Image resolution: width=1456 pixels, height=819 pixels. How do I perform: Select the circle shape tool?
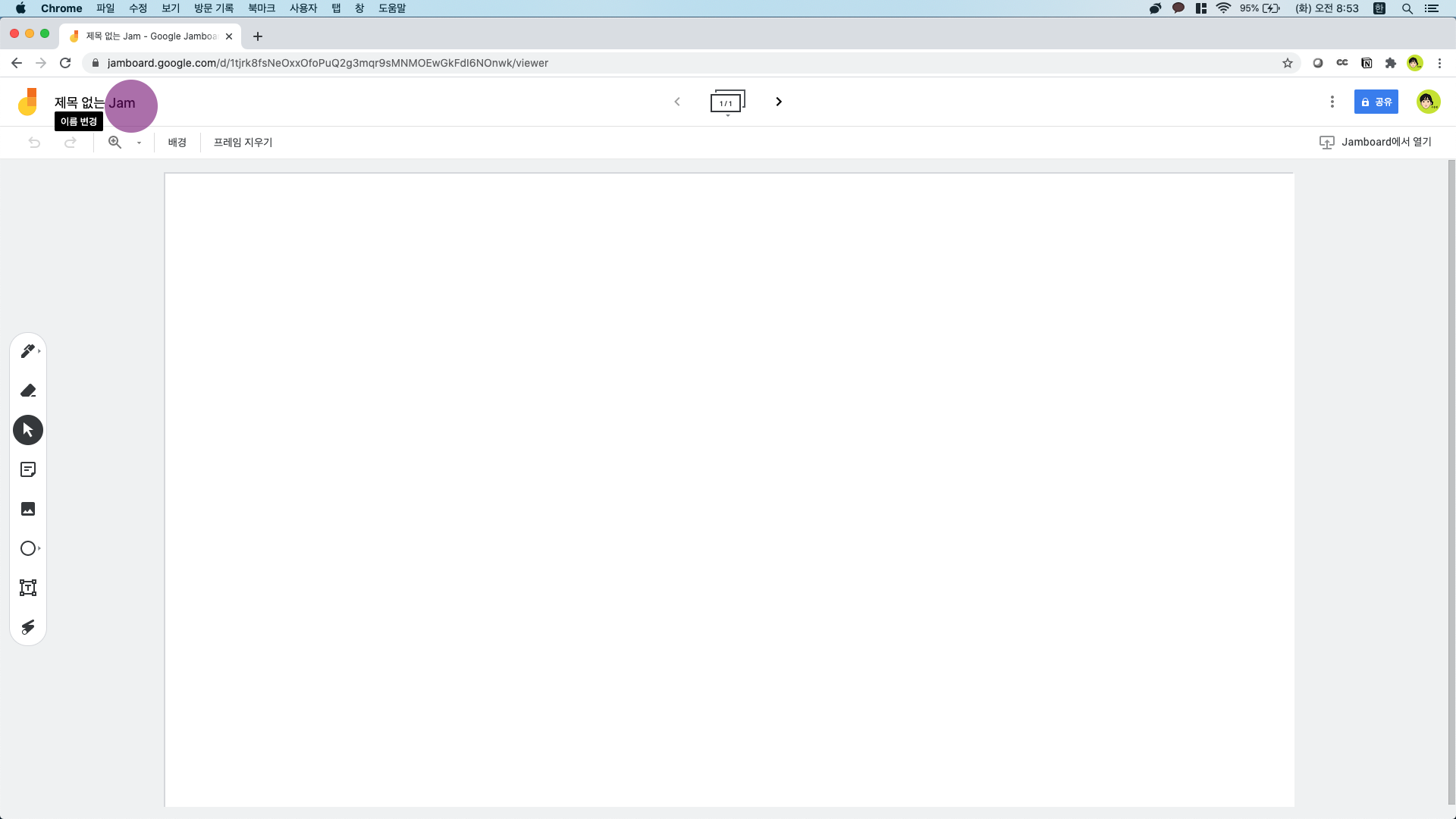click(28, 548)
